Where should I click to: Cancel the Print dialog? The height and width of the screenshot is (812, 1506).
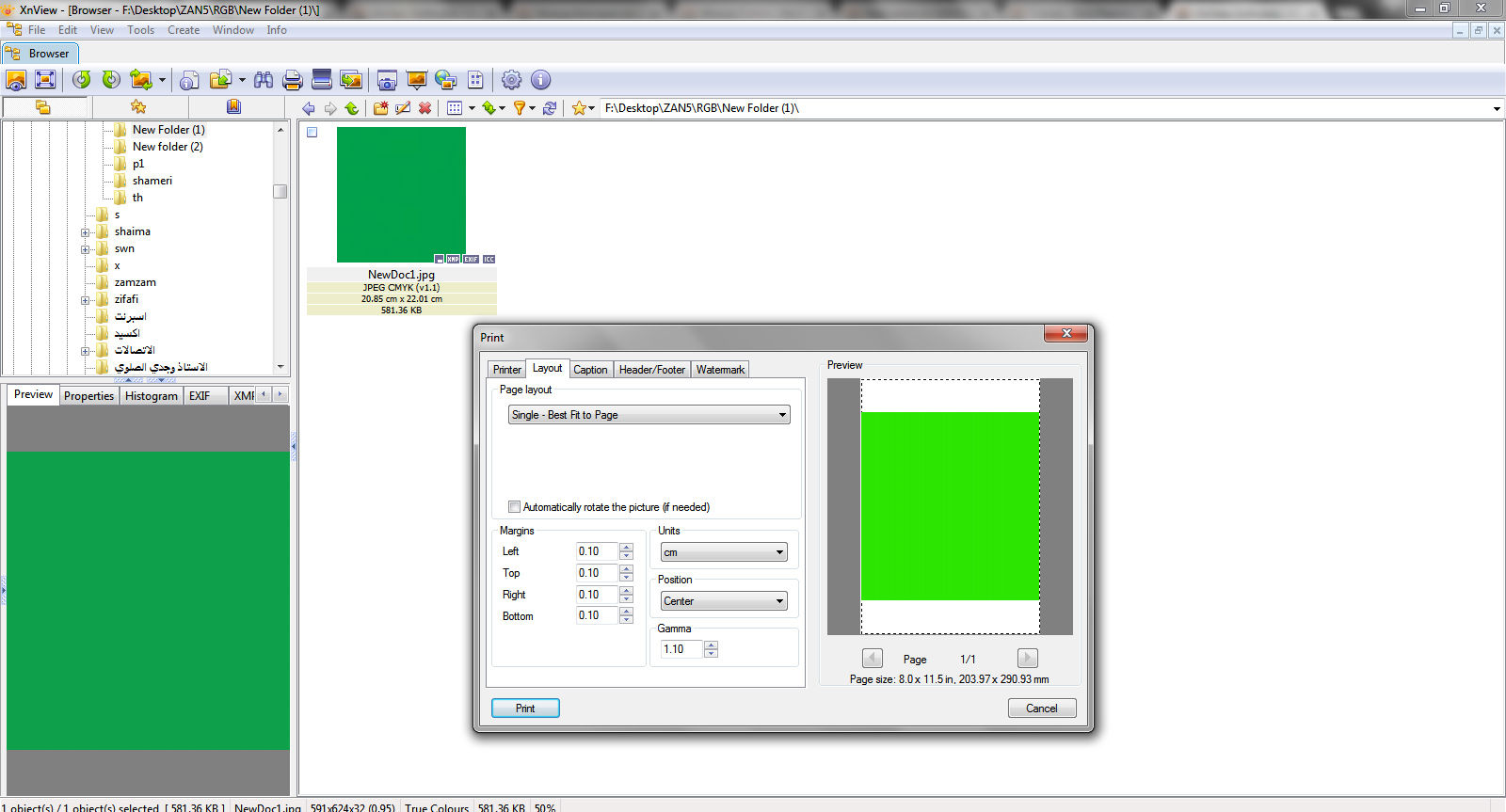tap(1041, 709)
